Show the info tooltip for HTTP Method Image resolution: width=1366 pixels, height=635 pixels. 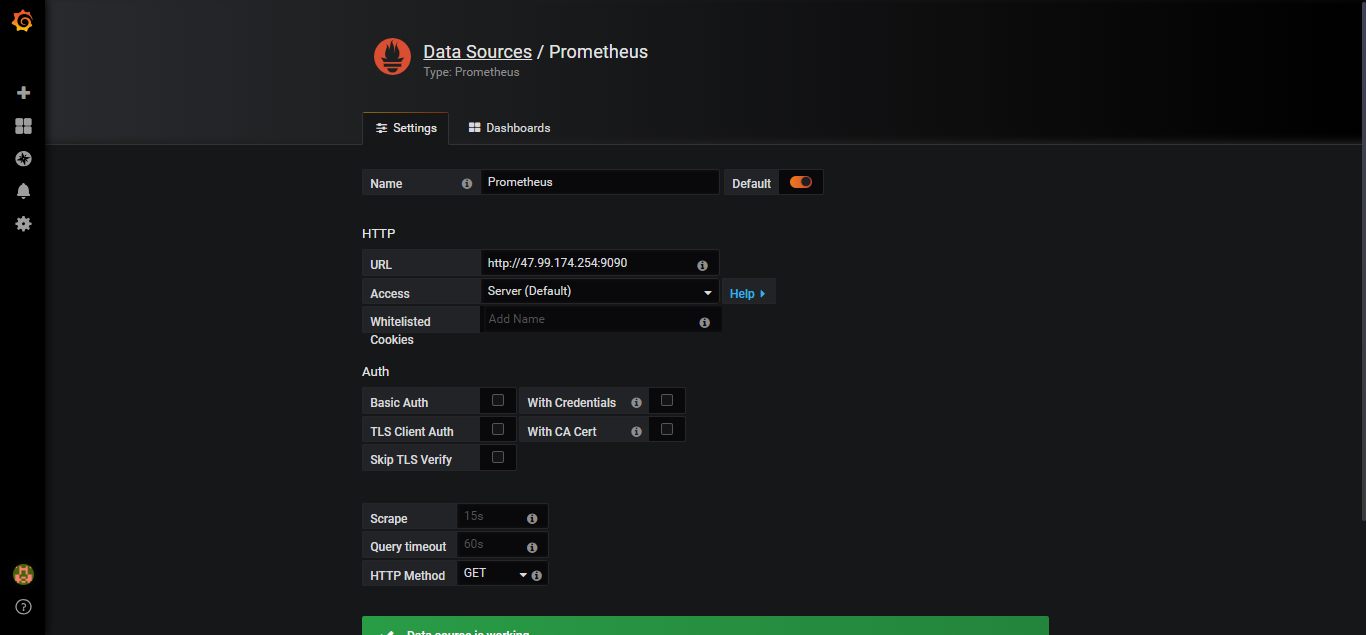pos(537,575)
